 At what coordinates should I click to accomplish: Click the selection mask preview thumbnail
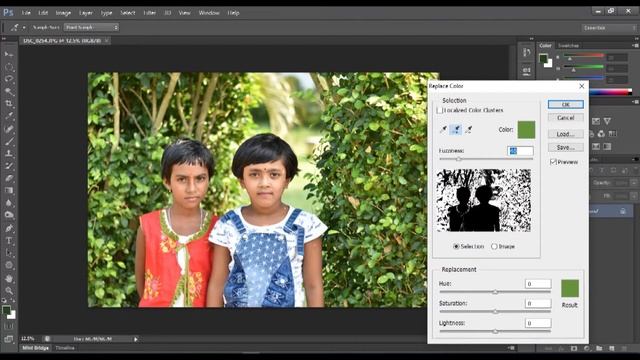tap(484, 200)
